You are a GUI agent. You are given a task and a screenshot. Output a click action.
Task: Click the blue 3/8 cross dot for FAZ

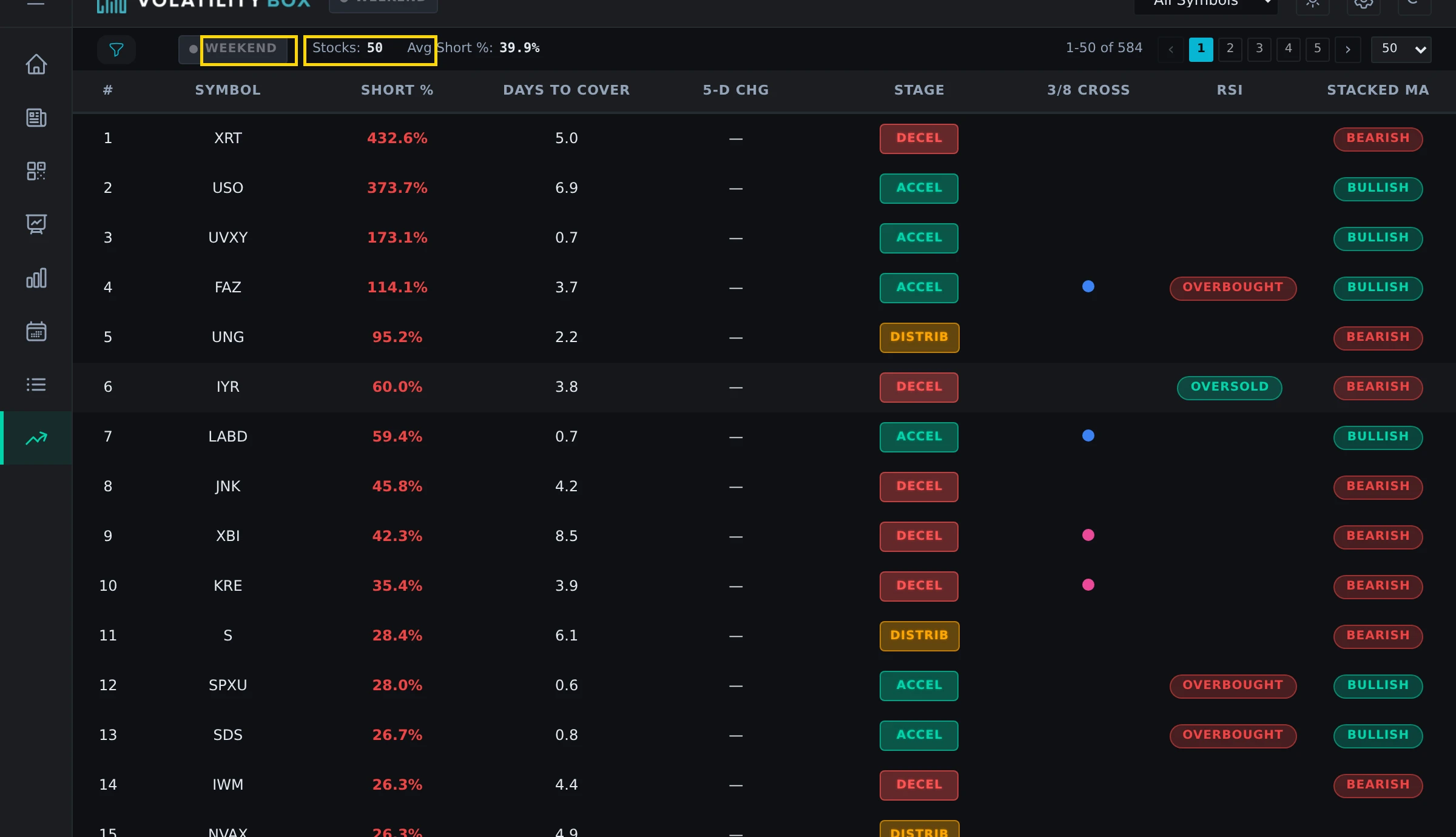(1088, 286)
